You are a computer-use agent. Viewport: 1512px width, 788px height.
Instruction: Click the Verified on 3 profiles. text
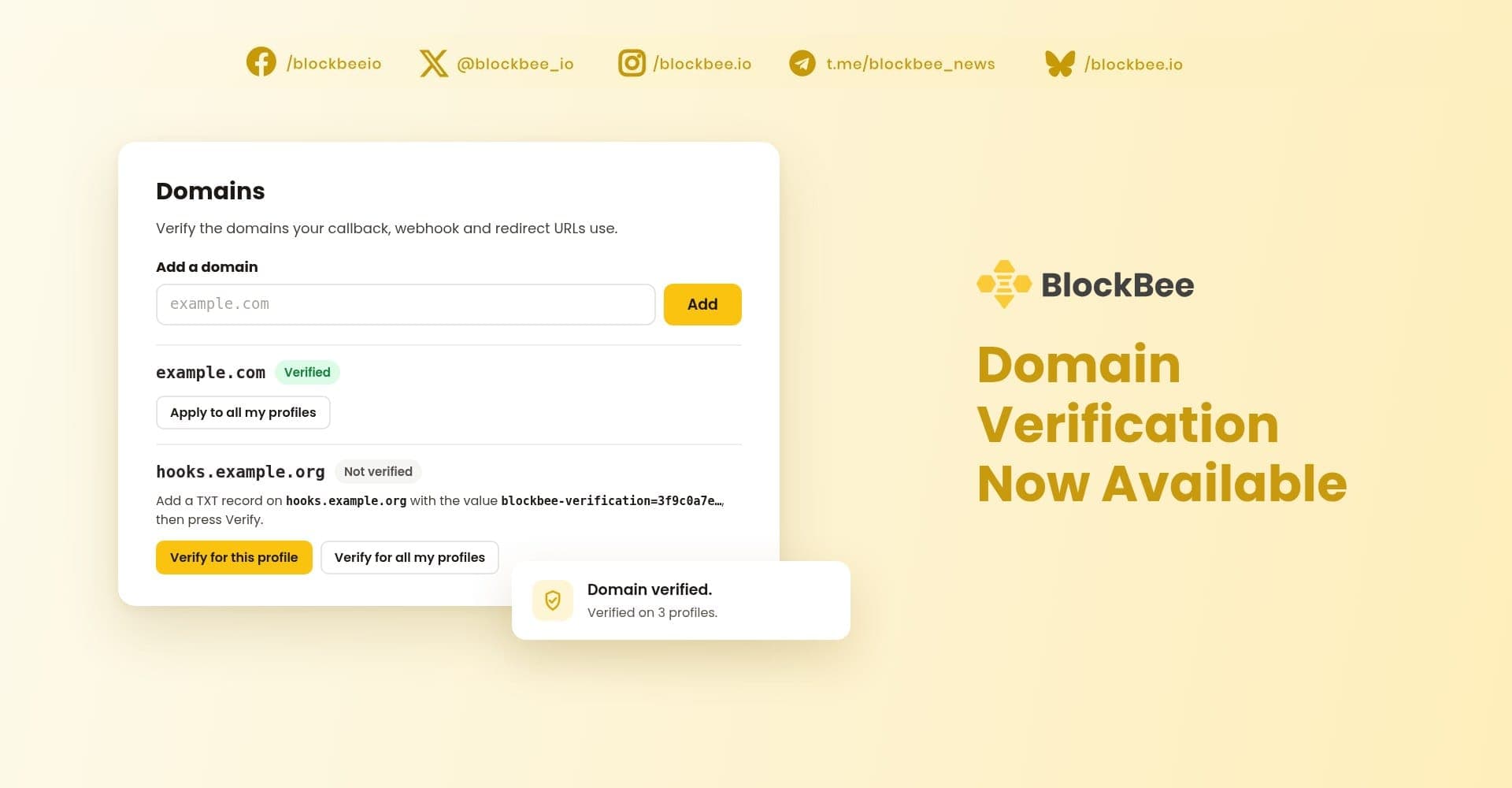point(652,612)
